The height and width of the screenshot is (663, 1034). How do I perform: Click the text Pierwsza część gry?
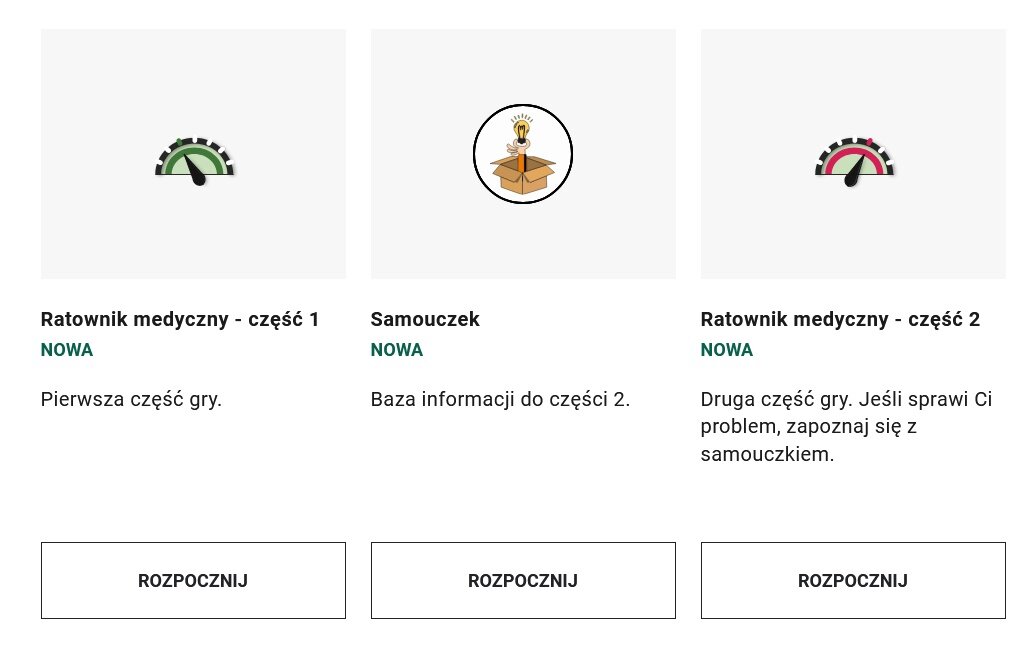point(130,399)
